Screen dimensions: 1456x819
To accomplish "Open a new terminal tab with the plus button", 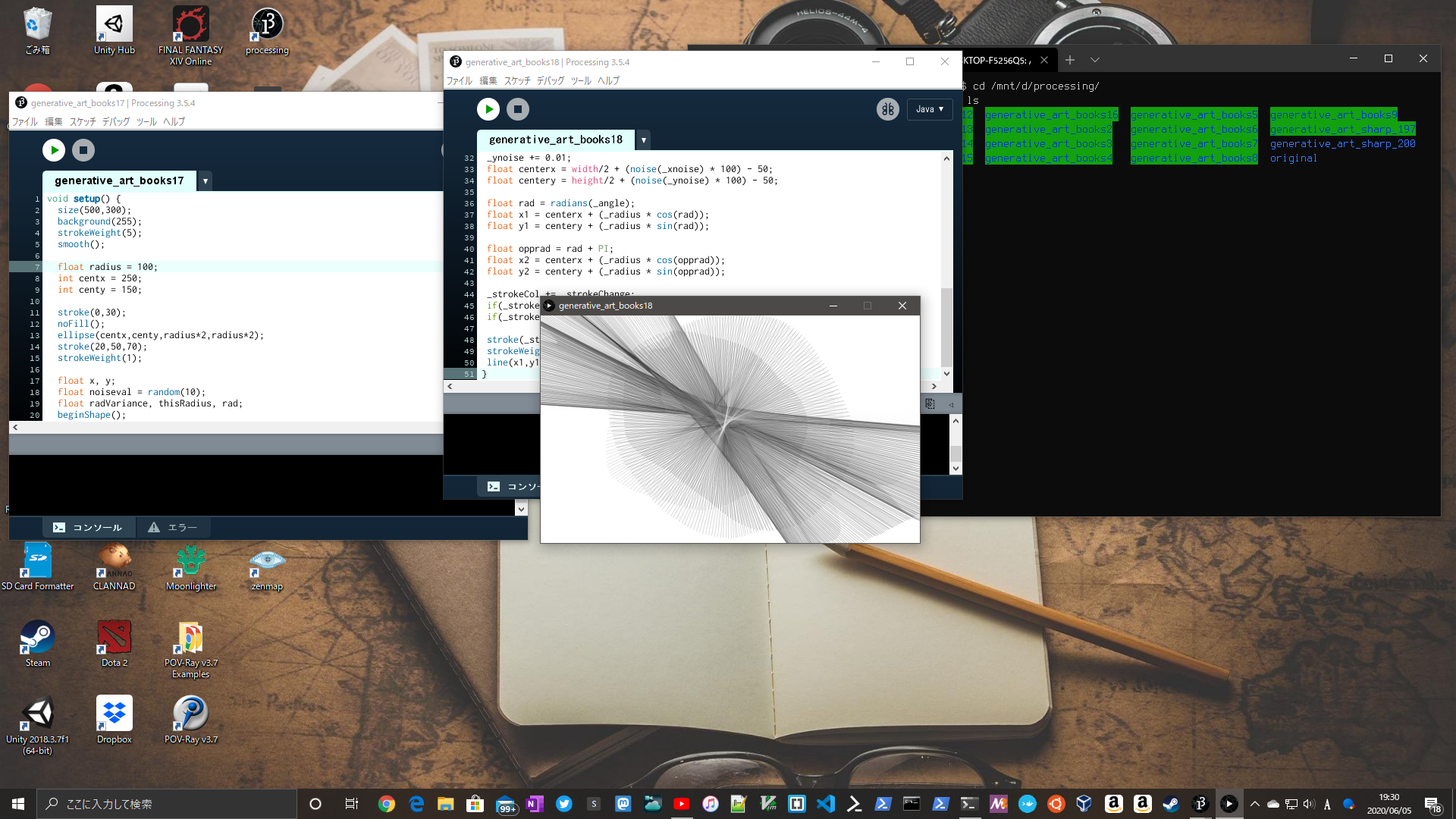I will (1069, 59).
